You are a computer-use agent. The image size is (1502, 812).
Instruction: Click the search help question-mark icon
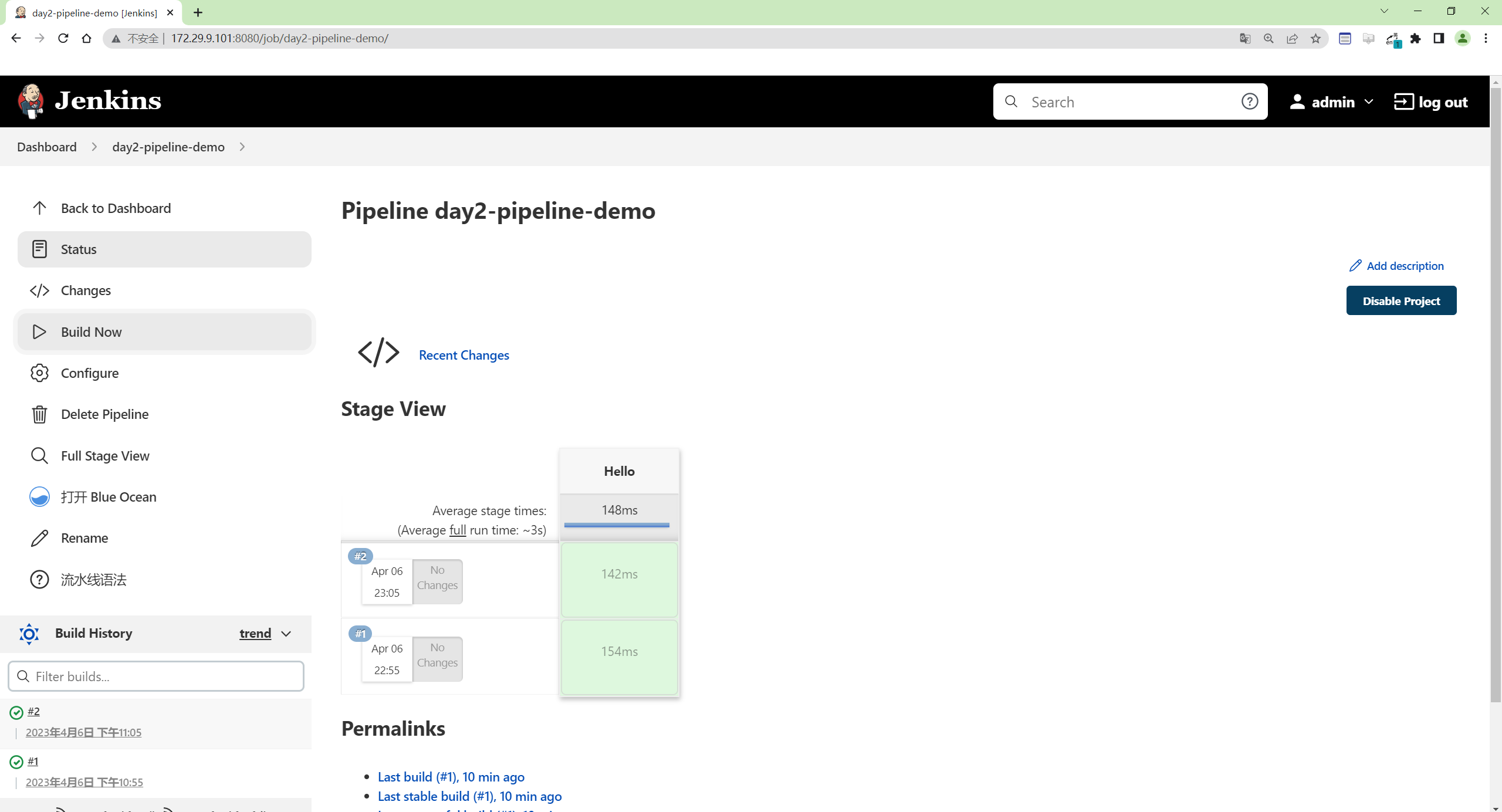point(1250,101)
